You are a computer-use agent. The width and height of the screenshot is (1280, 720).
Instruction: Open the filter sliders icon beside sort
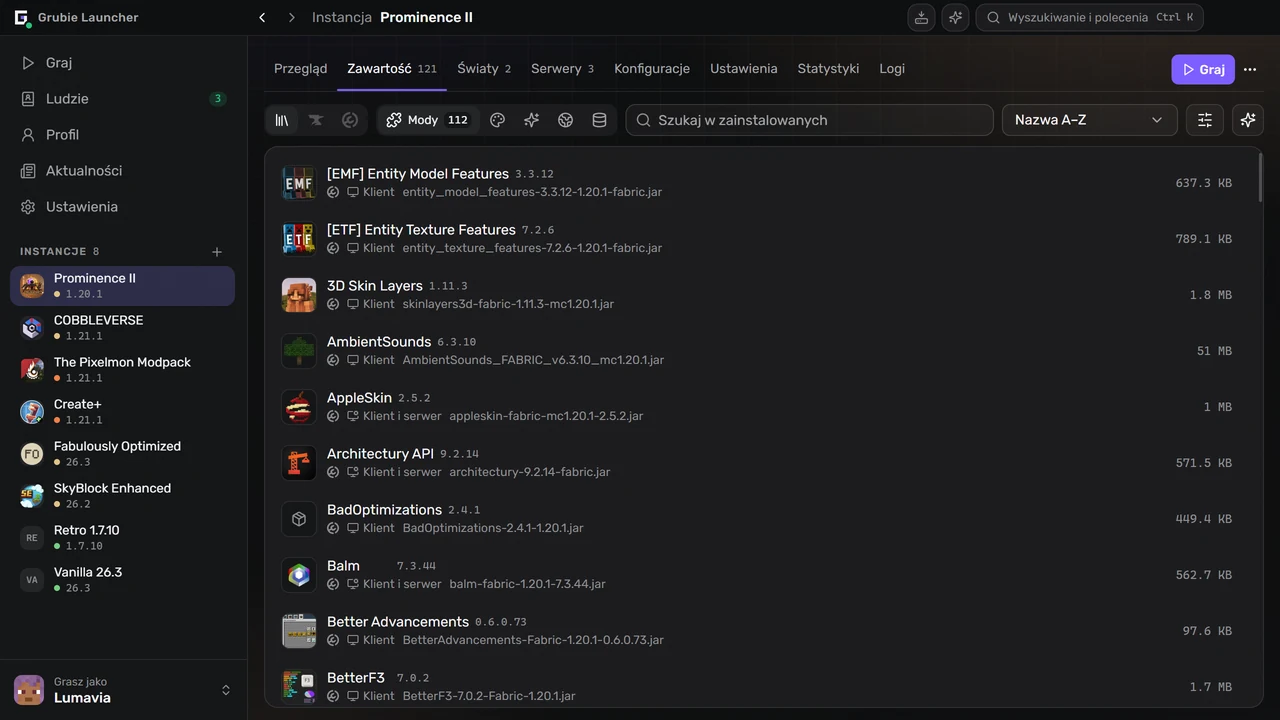click(x=1205, y=120)
